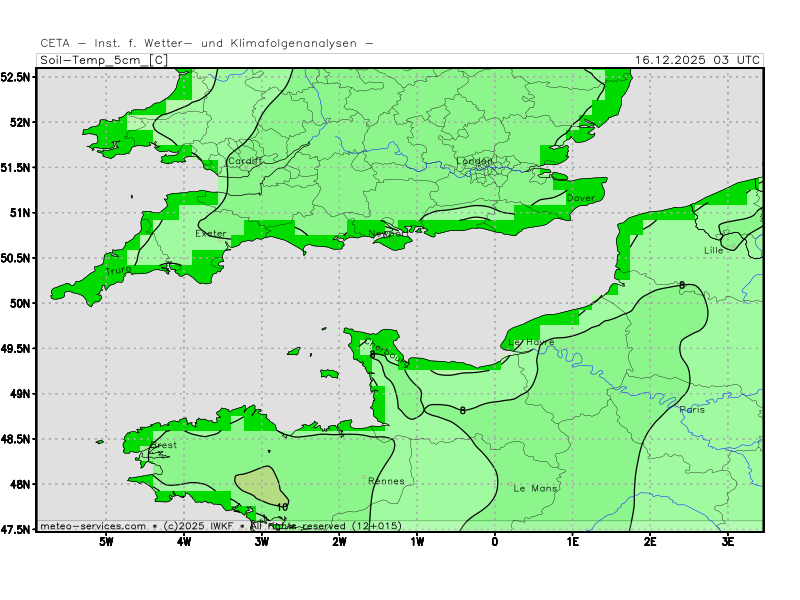Click the Le Mans city label
Image resolution: width=800 pixels, height=600 pixels.
point(535,488)
